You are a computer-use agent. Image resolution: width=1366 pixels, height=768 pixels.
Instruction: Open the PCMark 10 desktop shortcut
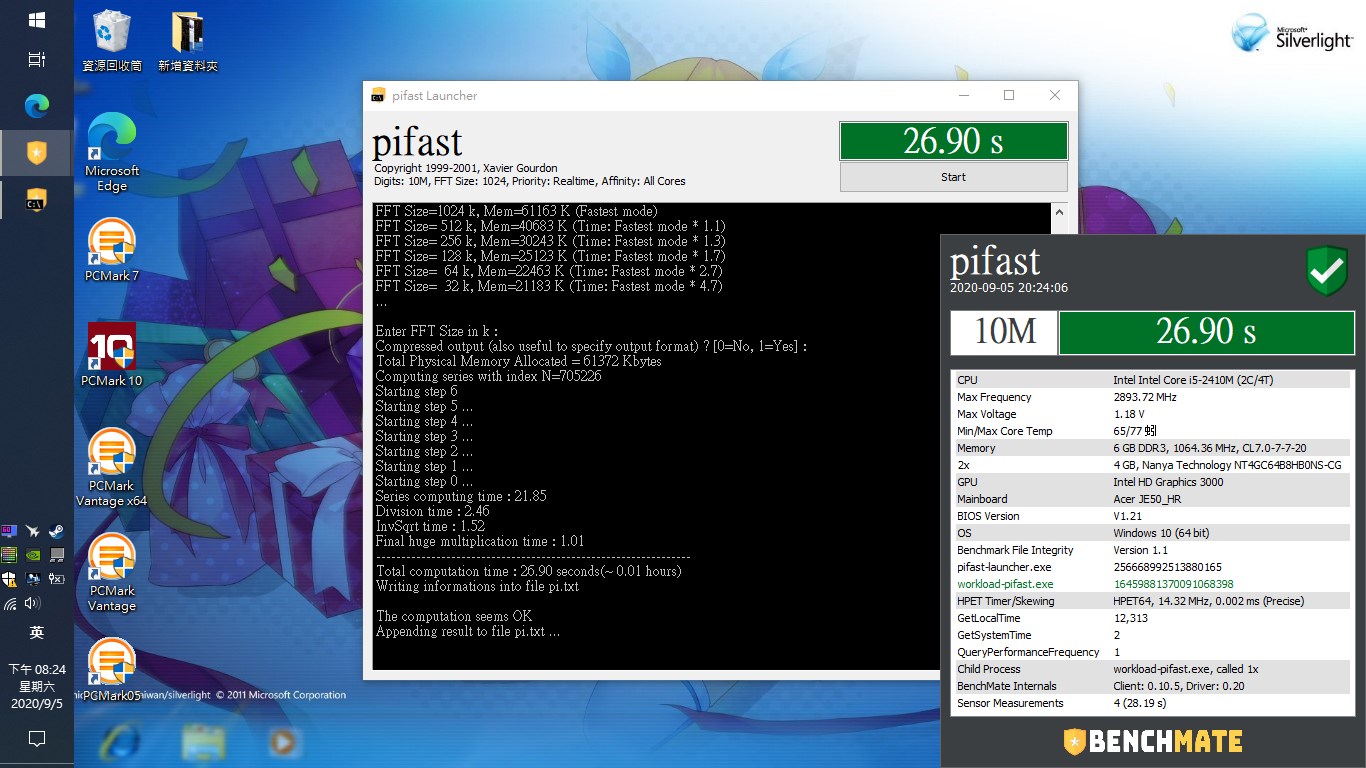pos(112,355)
